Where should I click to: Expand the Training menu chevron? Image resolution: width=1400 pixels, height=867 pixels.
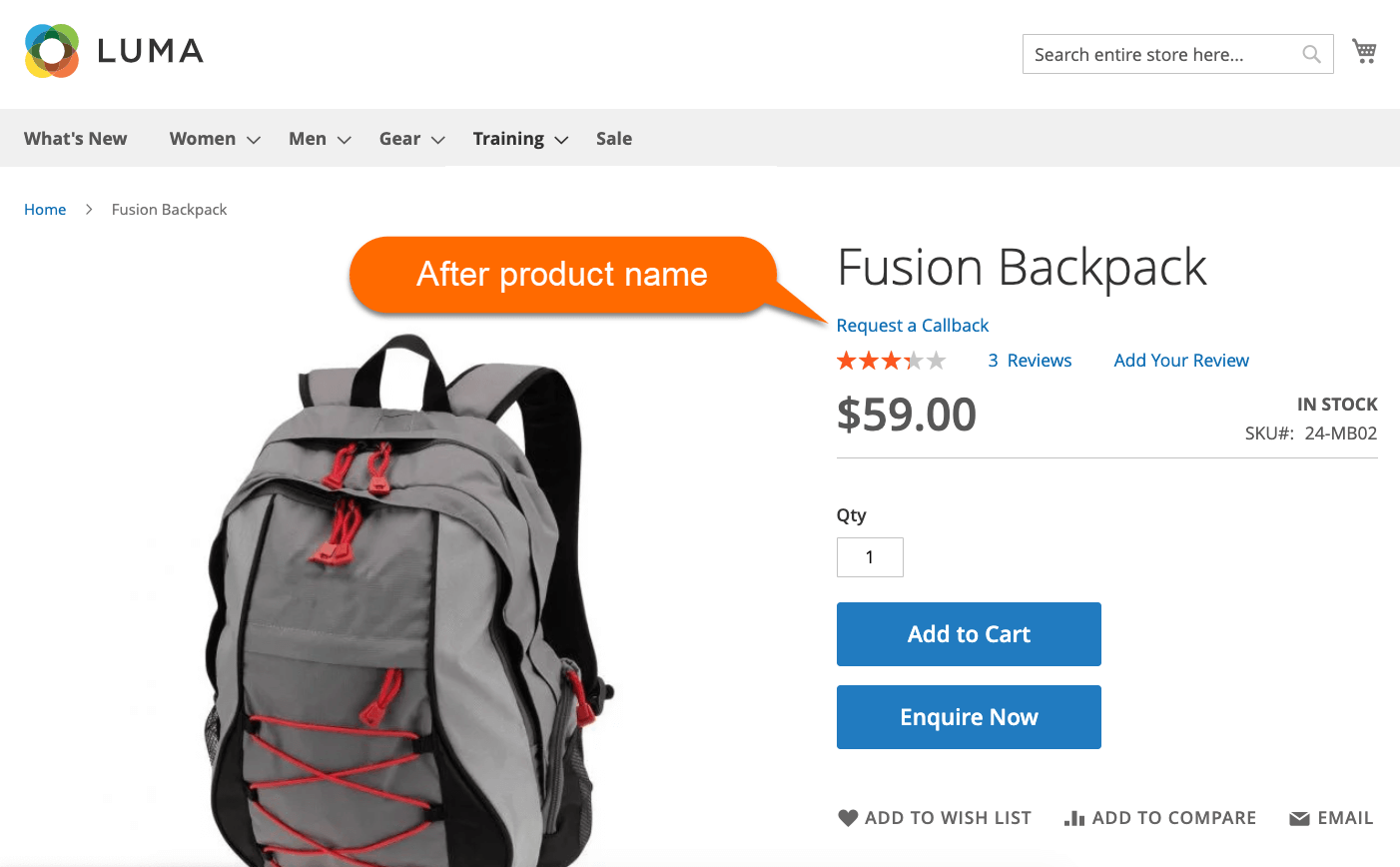coord(561,140)
